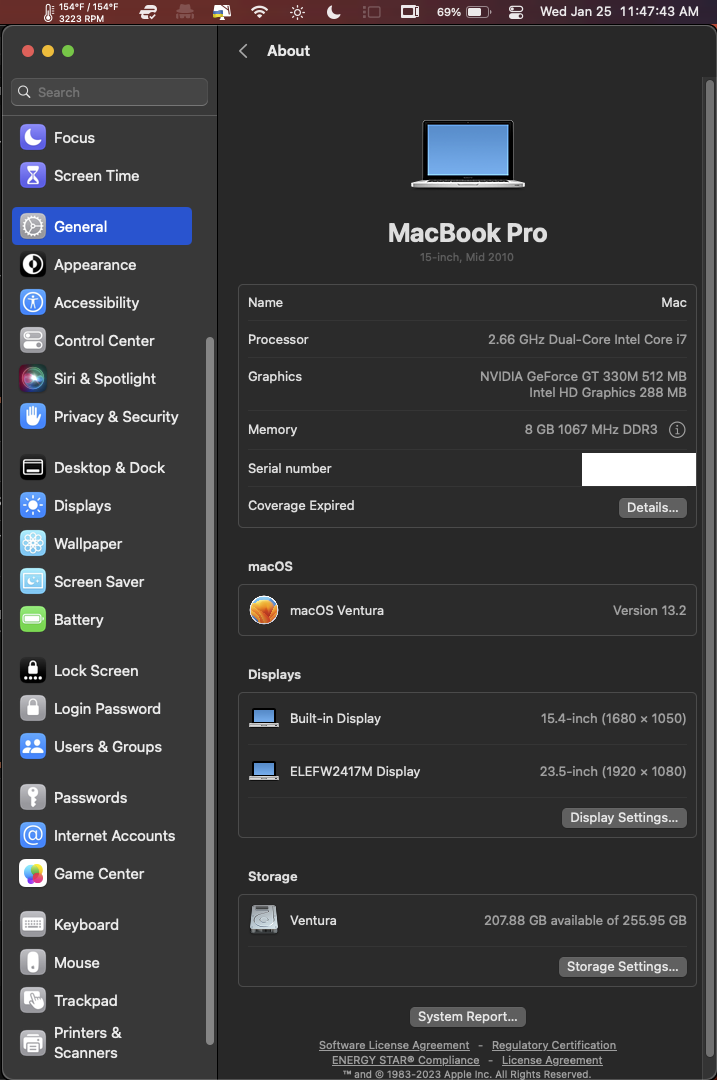Open Regulatory Certification link
Image resolution: width=717 pixels, height=1080 pixels.
[554, 1045]
